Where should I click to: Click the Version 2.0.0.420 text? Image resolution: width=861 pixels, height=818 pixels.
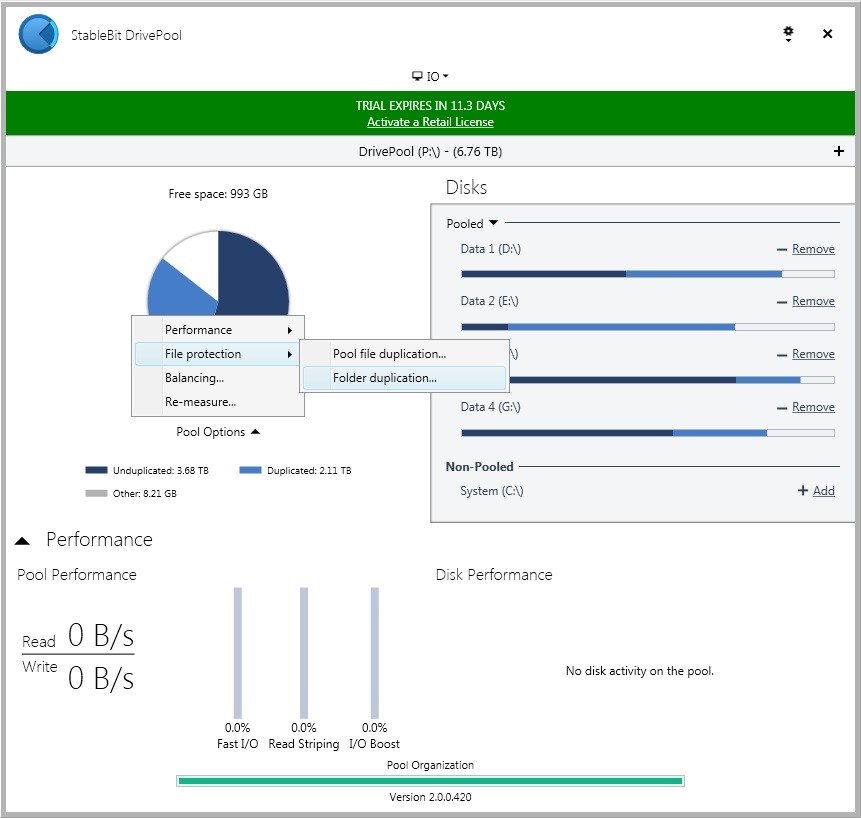pos(430,797)
